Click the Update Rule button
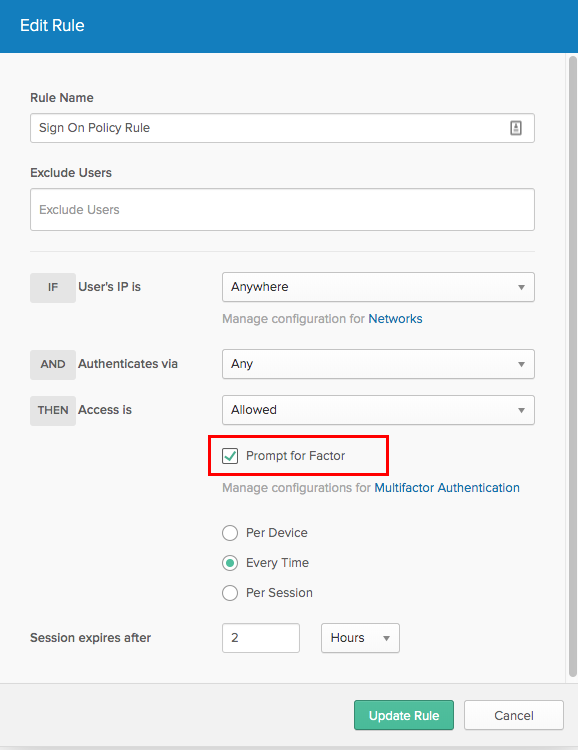The width and height of the screenshot is (578, 750). (404, 715)
